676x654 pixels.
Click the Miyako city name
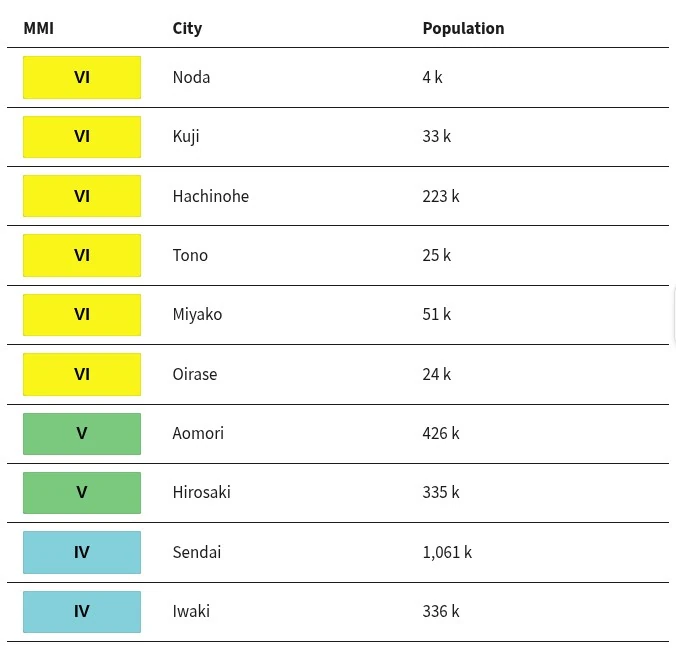tap(197, 315)
